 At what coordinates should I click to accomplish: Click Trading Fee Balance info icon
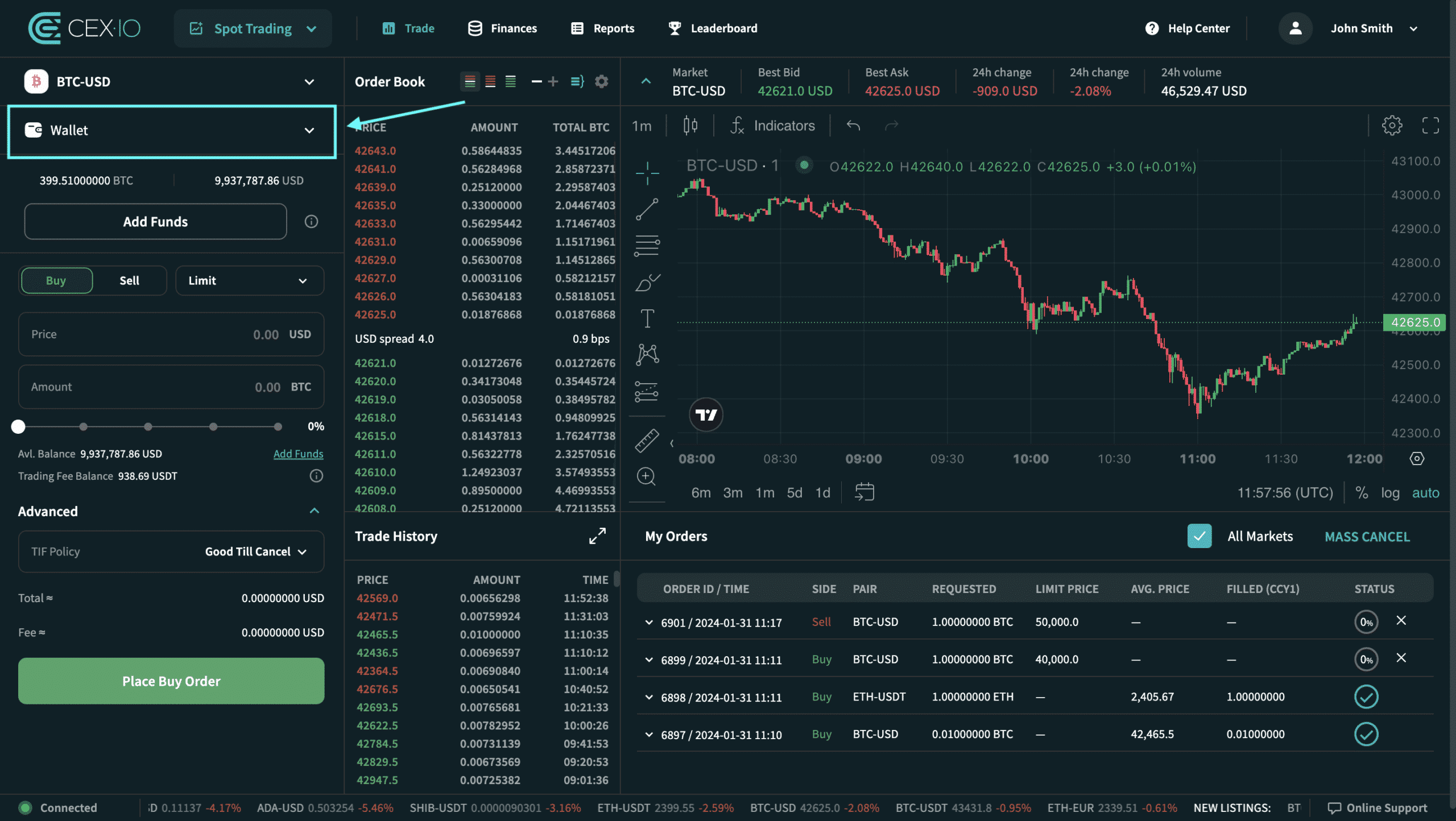pyautogui.click(x=316, y=476)
